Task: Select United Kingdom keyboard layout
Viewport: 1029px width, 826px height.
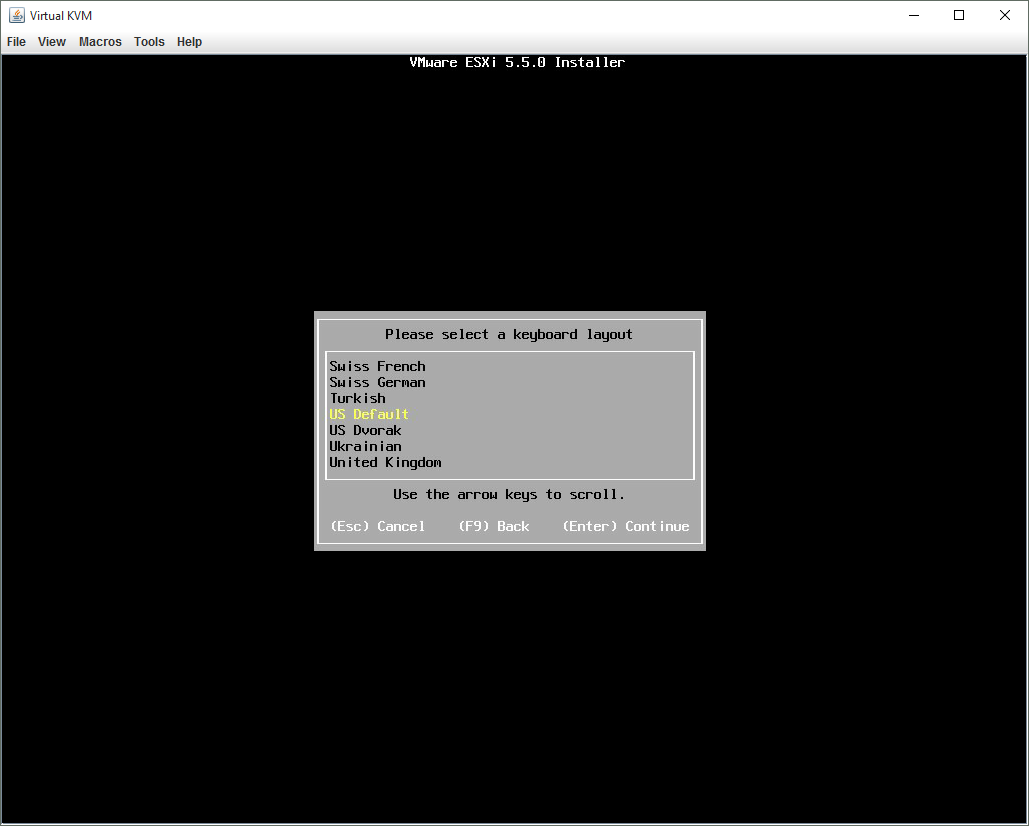Action: tap(385, 462)
